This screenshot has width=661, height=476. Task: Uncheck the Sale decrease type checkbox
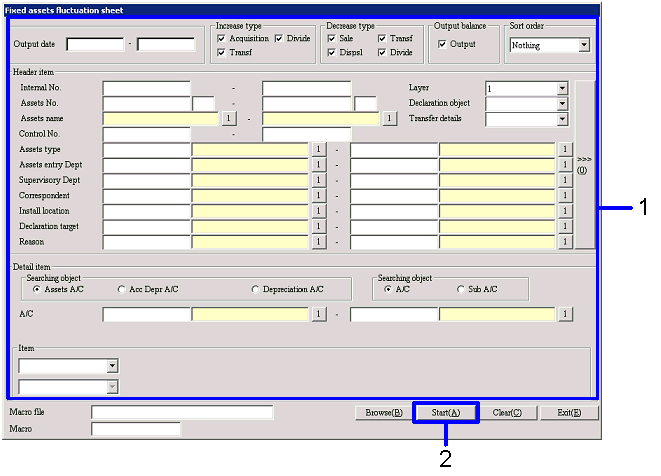[x=332, y=39]
